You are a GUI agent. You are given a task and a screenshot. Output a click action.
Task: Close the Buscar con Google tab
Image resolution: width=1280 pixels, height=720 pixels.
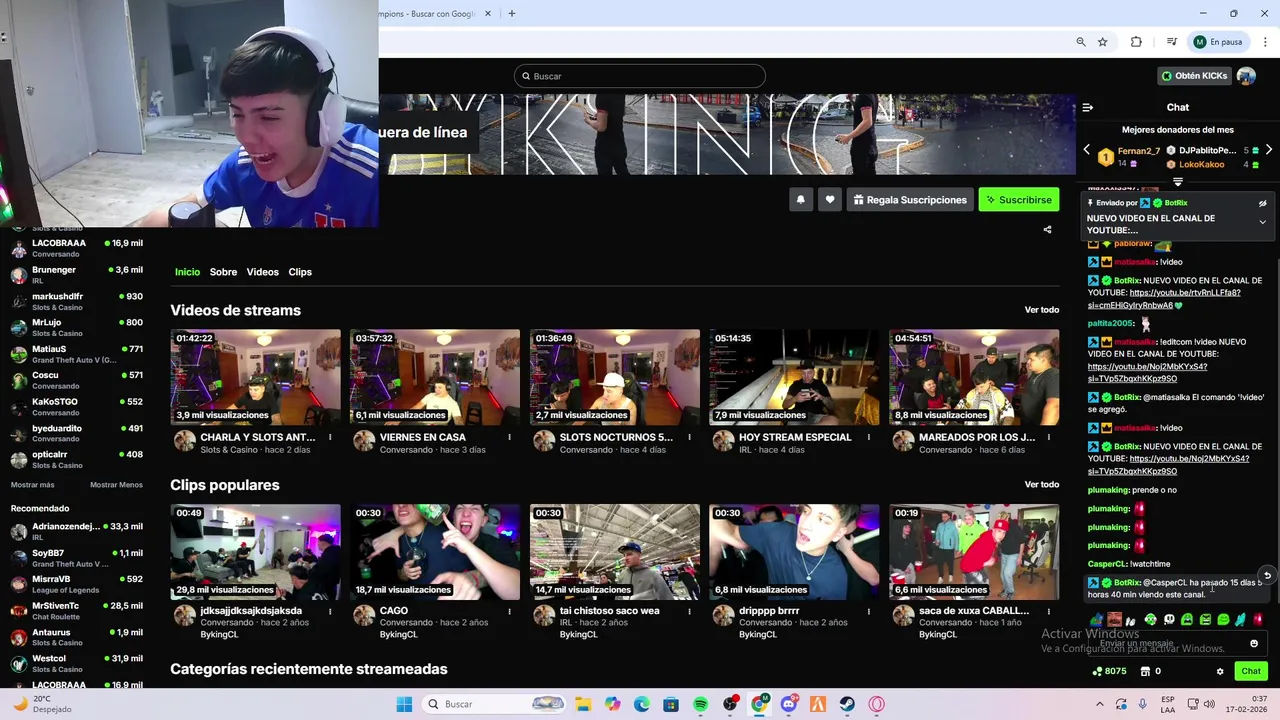pyautogui.click(x=488, y=13)
